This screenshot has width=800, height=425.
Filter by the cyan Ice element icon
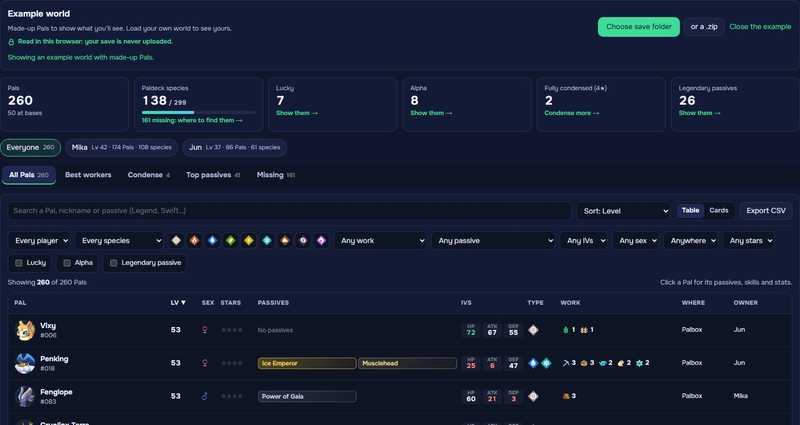pos(267,240)
